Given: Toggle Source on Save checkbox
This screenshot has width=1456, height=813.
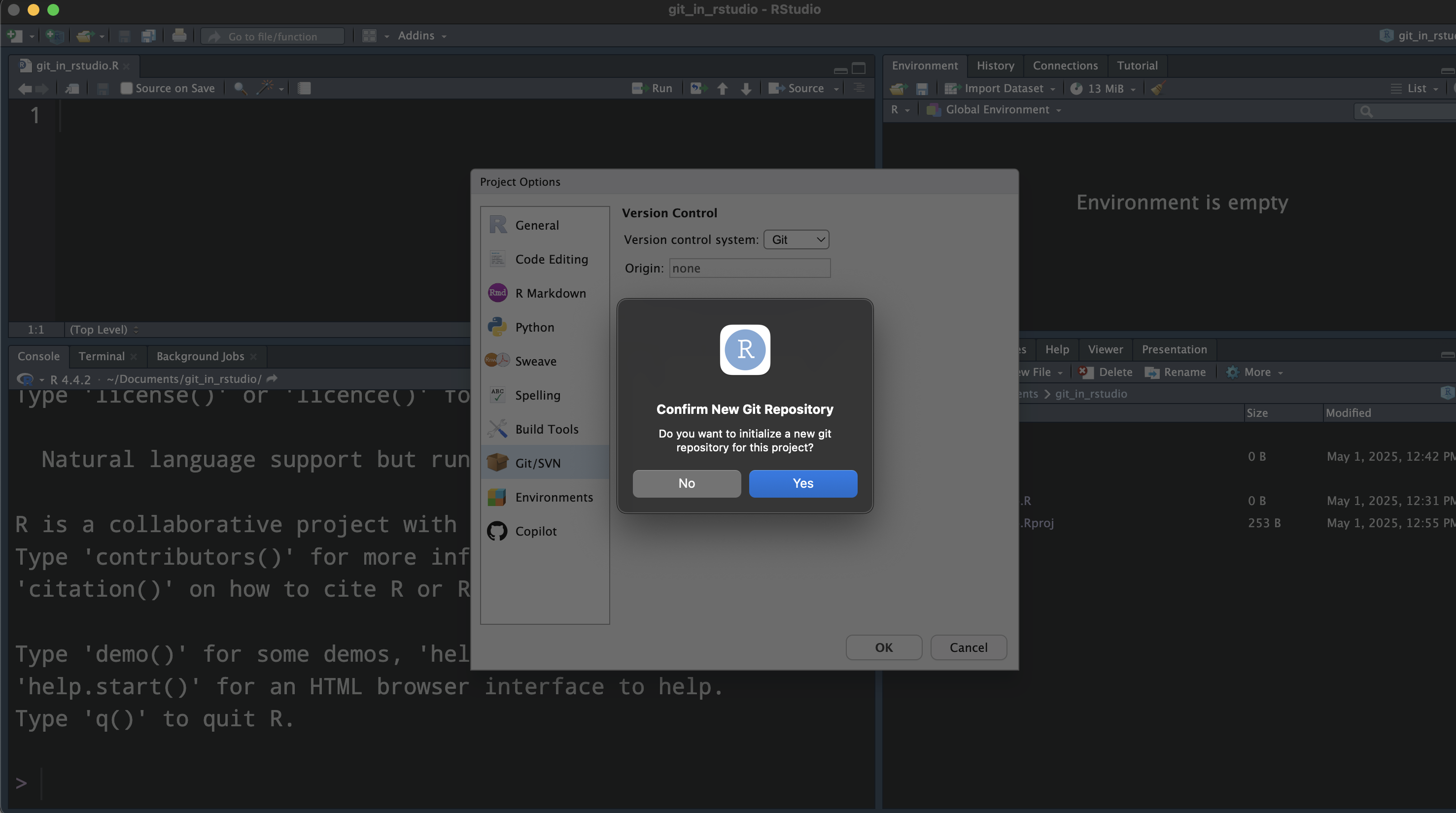Looking at the screenshot, I should (127, 88).
